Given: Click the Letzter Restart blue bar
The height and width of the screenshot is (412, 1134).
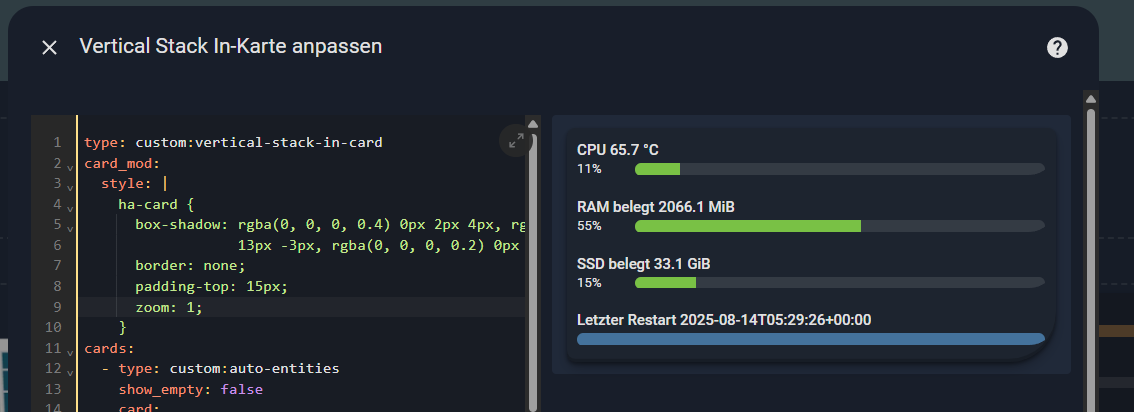Looking at the screenshot, I should (x=810, y=339).
